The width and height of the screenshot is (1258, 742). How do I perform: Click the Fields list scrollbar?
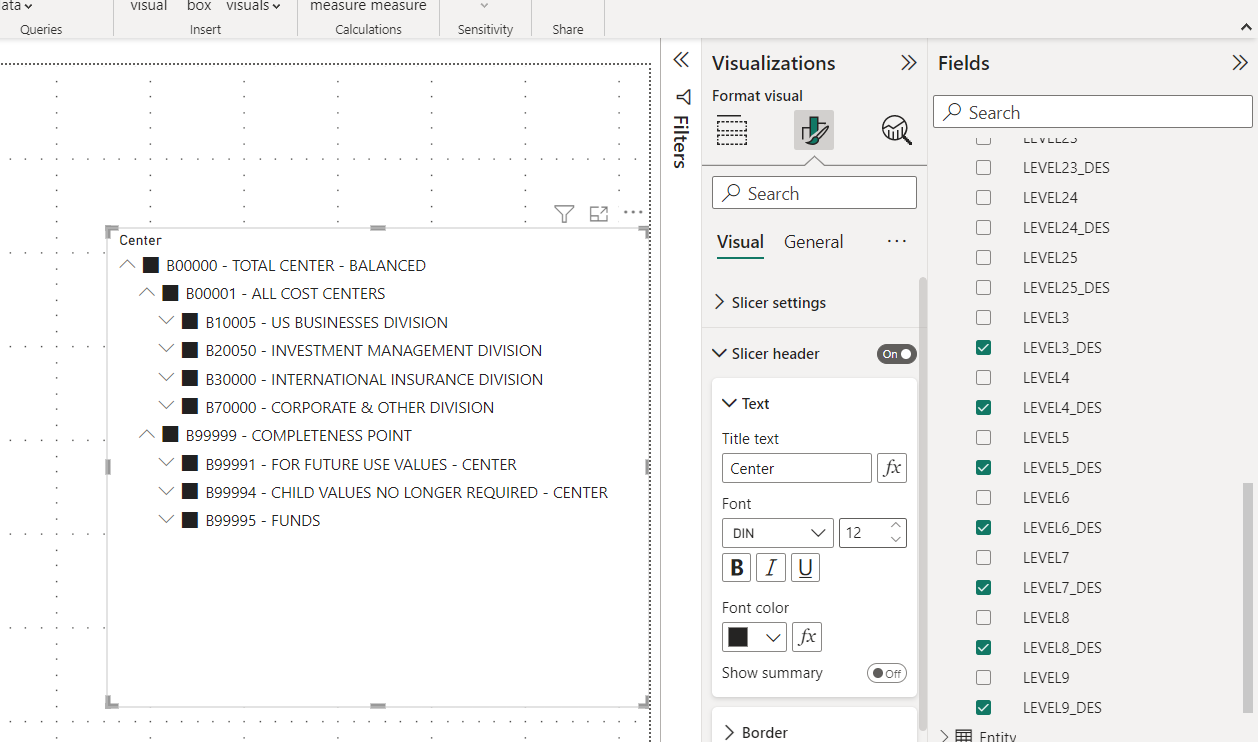[x=1250, y=598]
